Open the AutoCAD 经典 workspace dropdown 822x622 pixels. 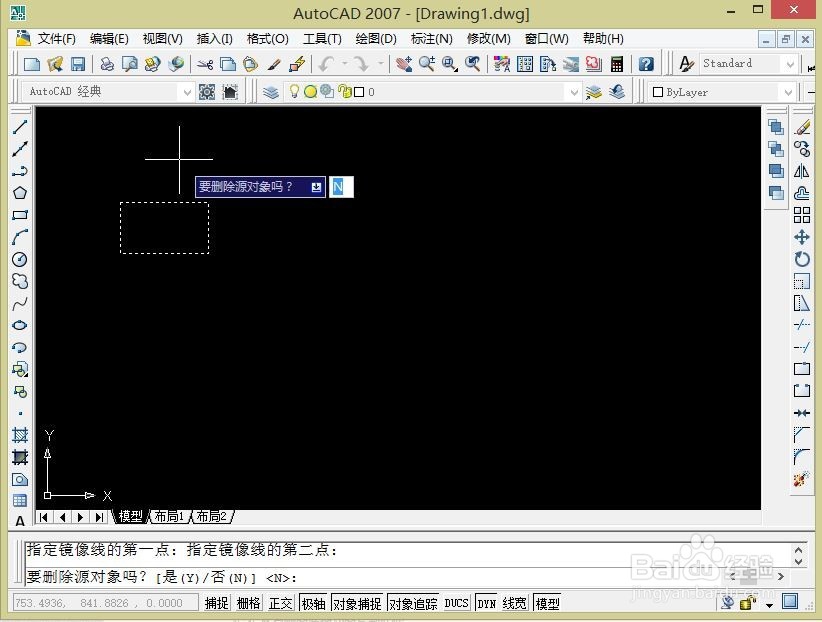(x=187, y=92)
